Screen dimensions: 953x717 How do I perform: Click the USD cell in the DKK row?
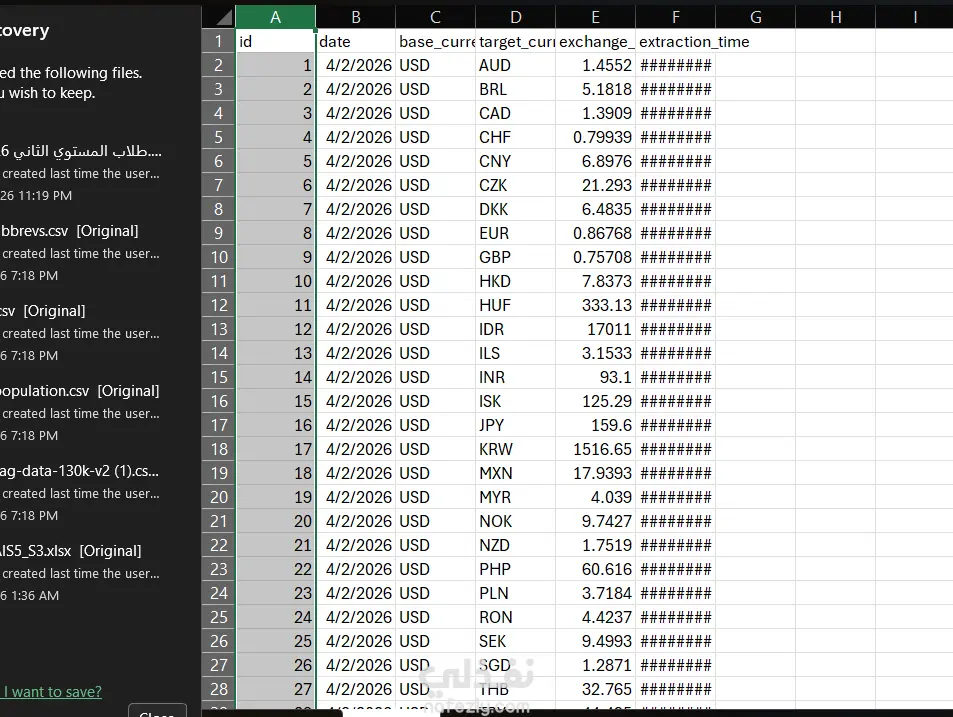436,209
